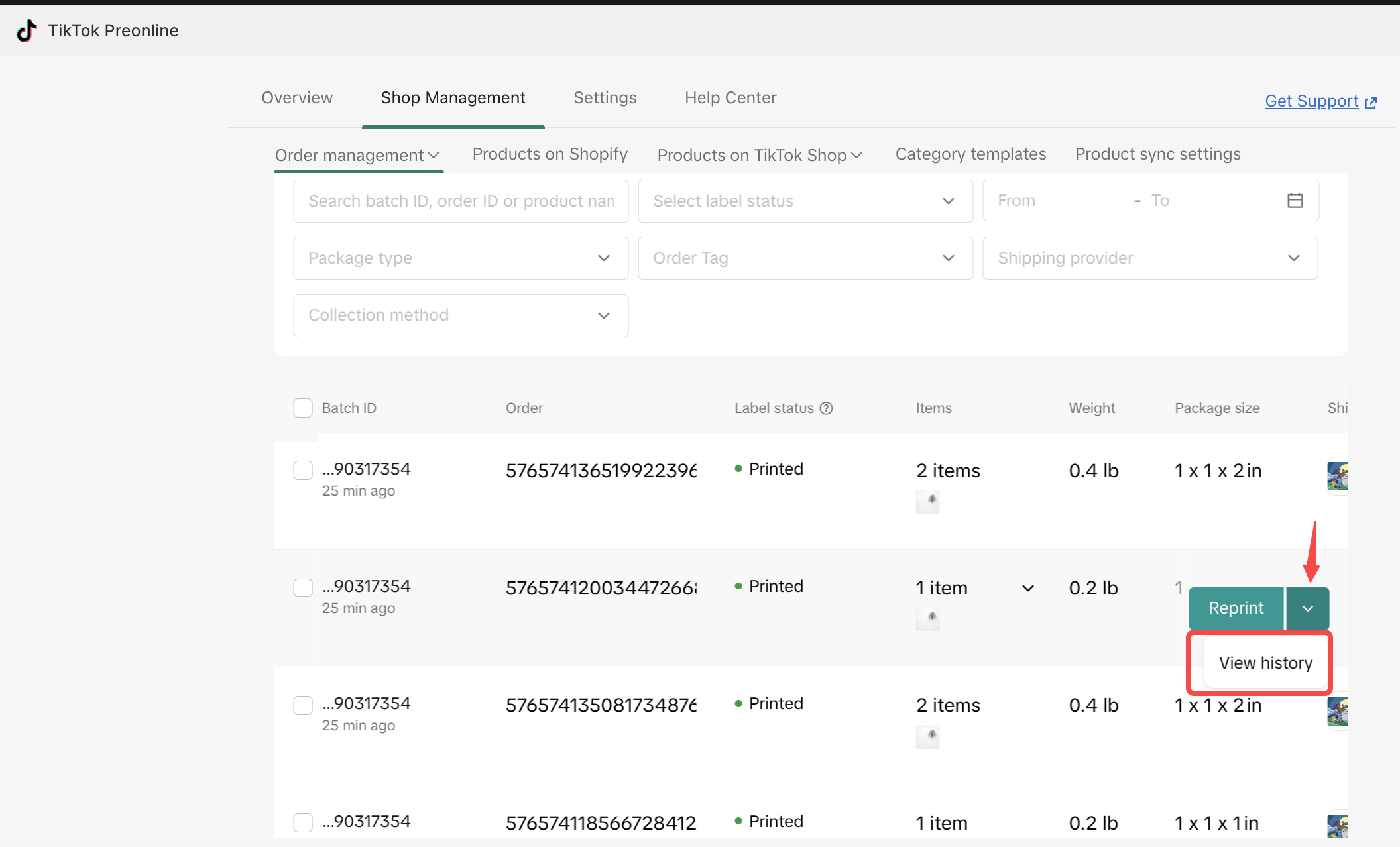Expand the 1 item chevron in second row
The height and width of the screenshot is (847, 1400).
tap(1027, 588)
